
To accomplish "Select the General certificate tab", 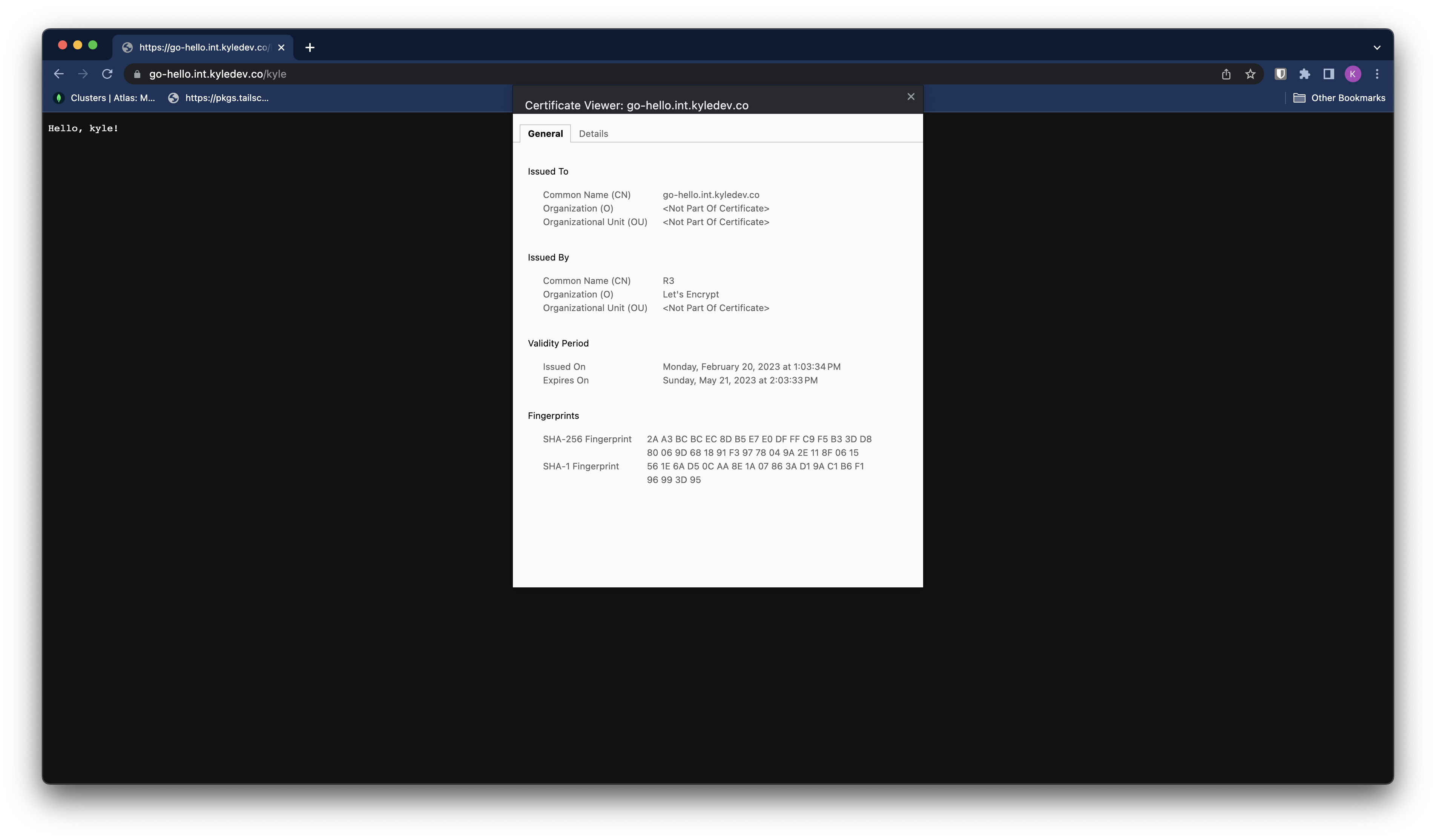I will [x=545, y=133].
